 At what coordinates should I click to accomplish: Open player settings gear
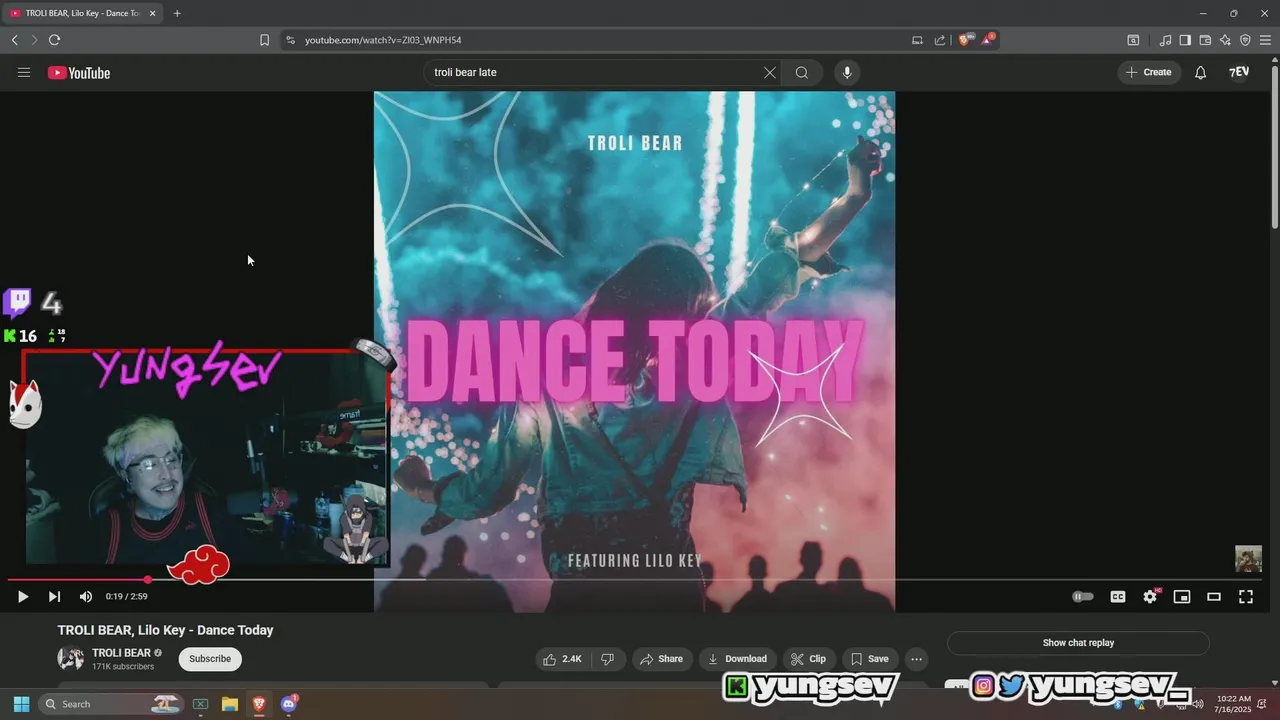(x=1150, y=597)
